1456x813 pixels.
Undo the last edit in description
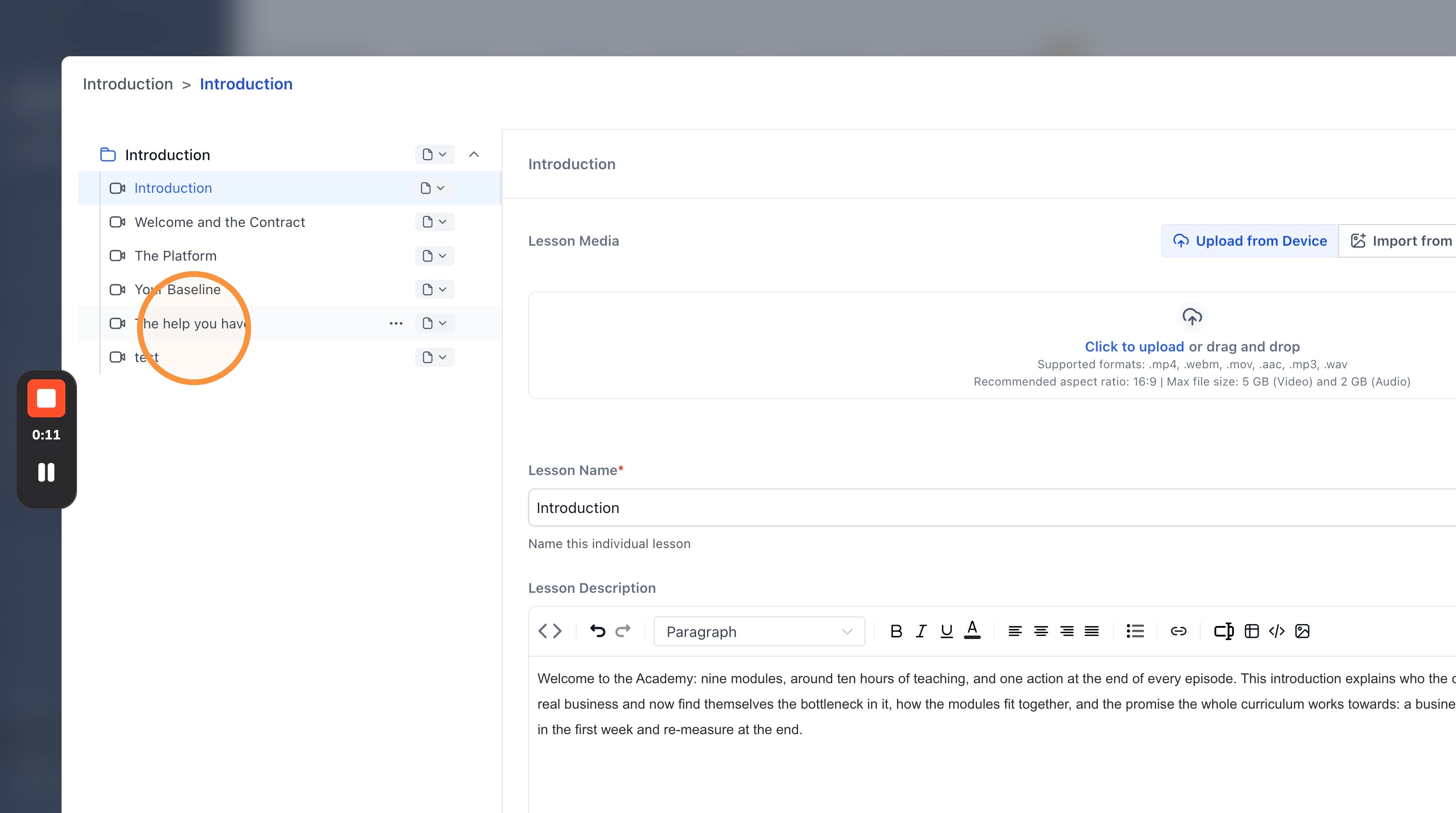(597, 631)
